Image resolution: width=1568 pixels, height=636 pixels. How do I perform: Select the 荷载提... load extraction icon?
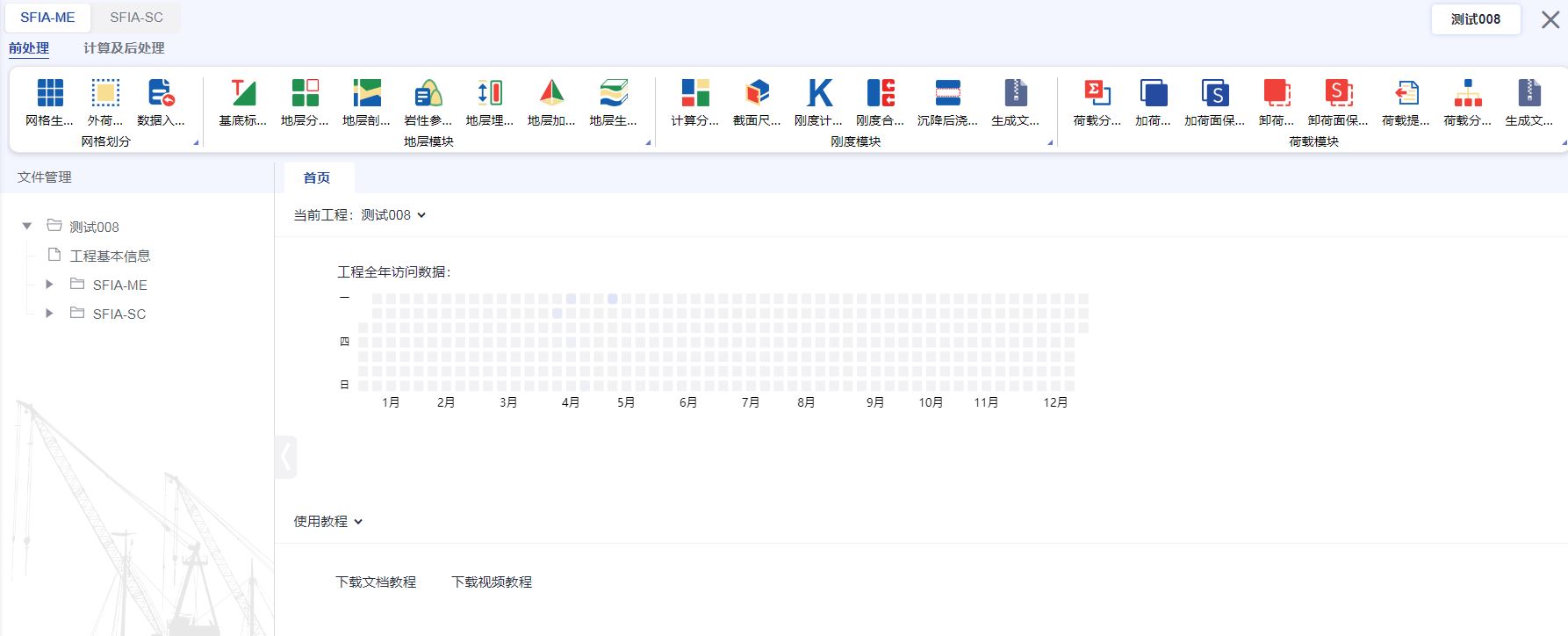click(x=1406, y=93)
